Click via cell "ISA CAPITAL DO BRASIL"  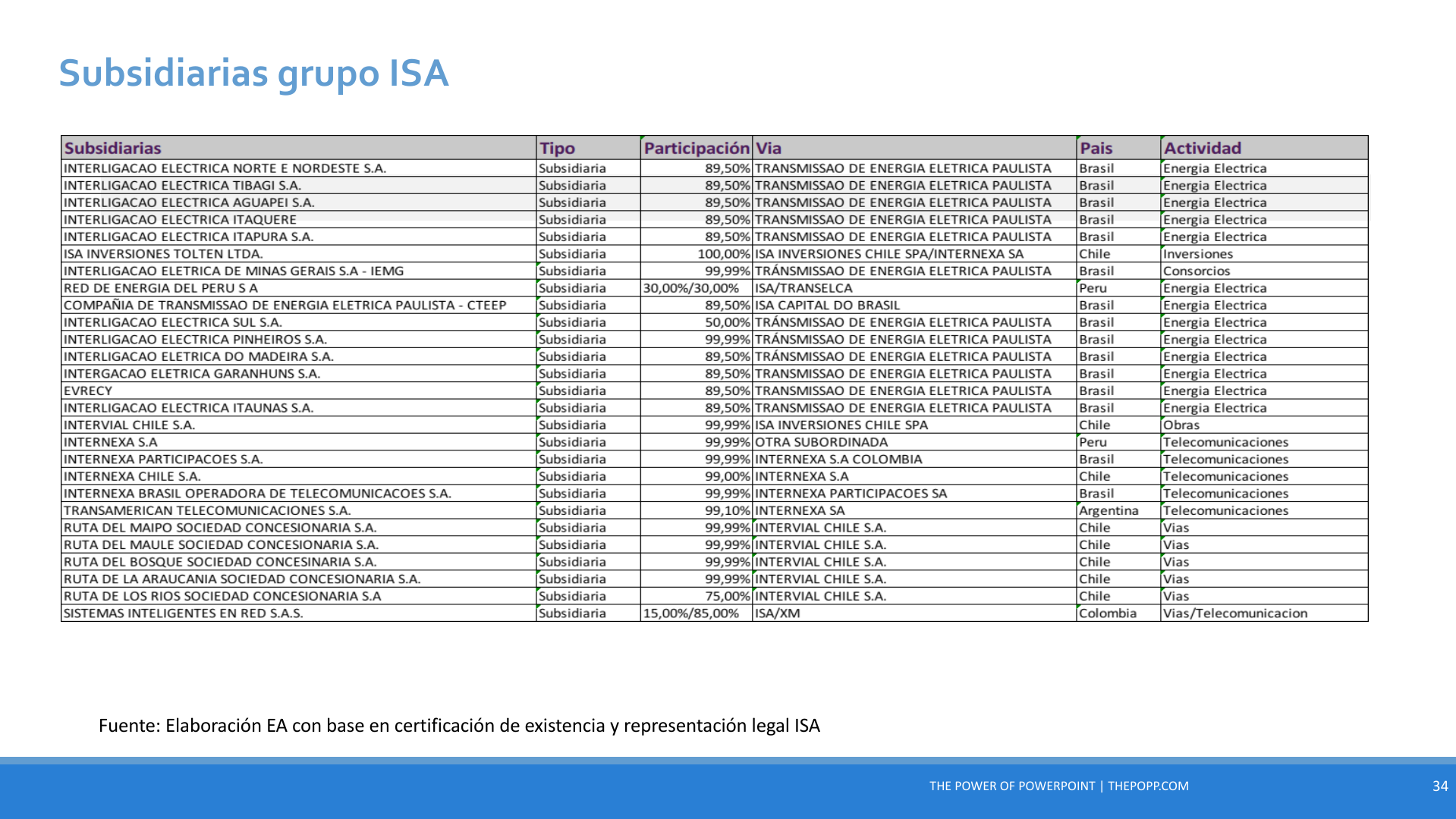pyautogui.click(x=914, y=306)
